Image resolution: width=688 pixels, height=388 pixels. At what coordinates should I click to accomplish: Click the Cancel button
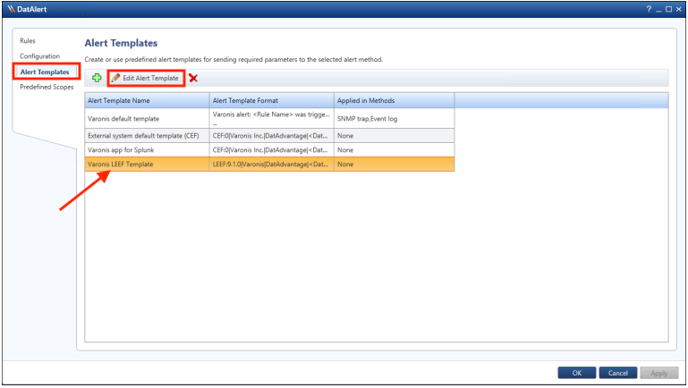click(618, 373)
